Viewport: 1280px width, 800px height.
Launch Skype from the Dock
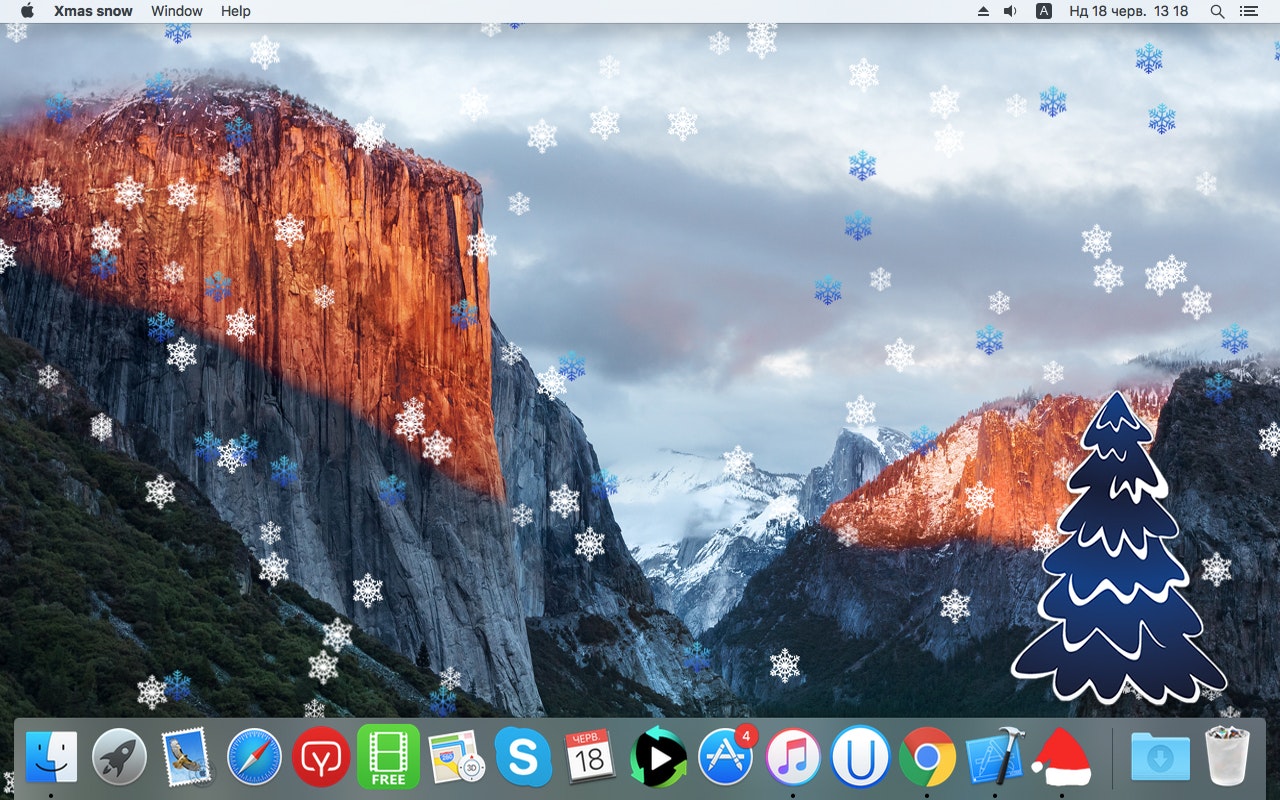coord(522,760)
